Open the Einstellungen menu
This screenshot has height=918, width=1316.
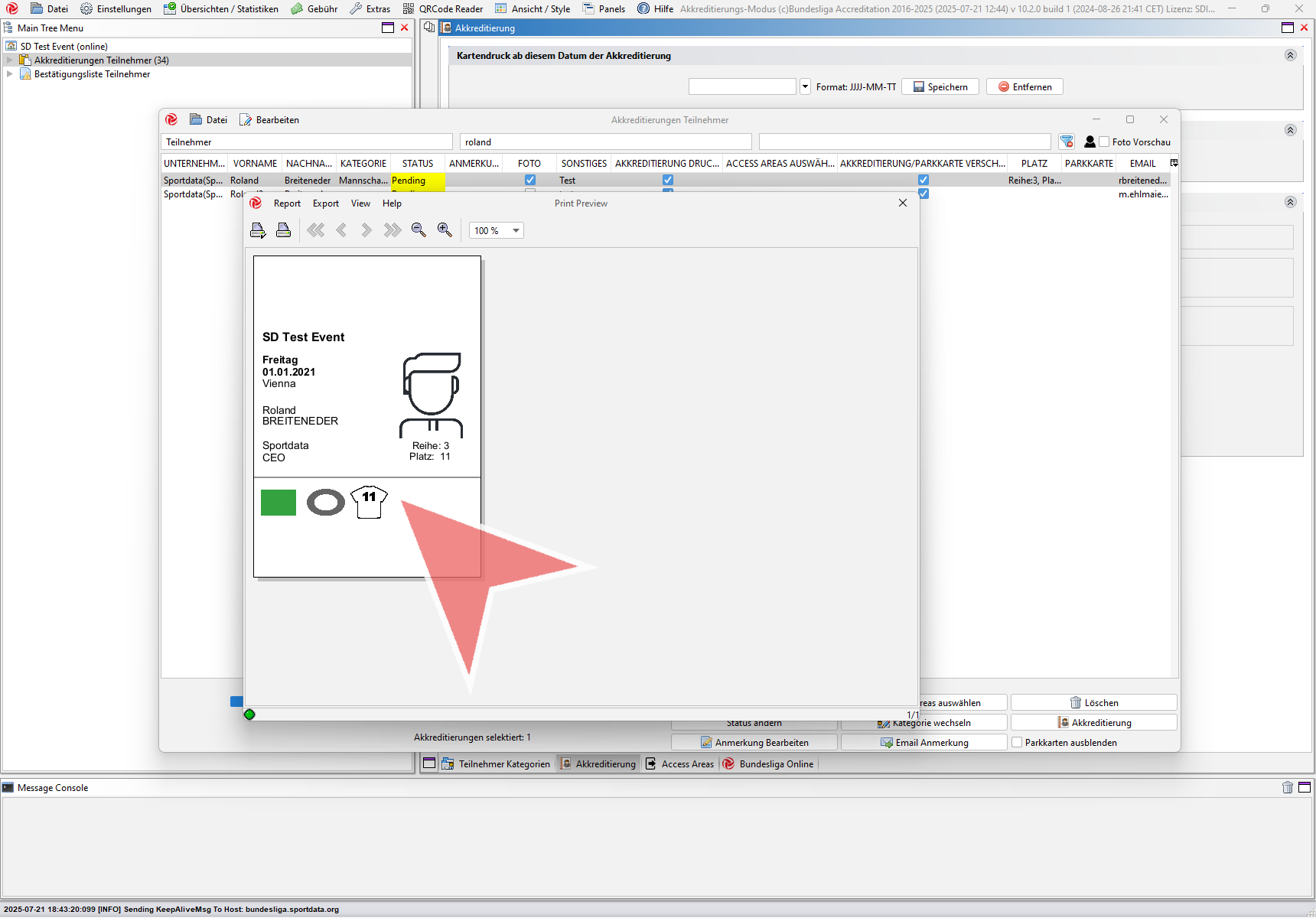coord(116,8)
